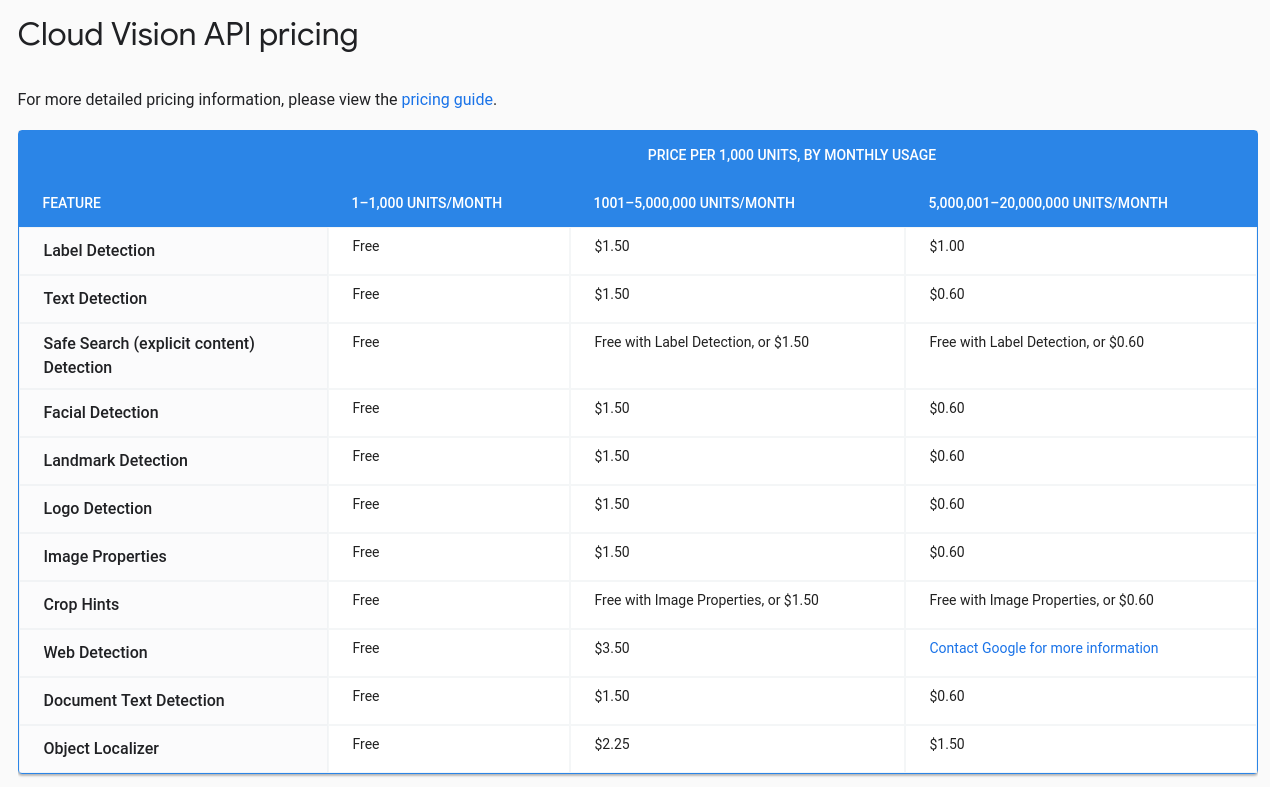The width and height of the screenshot is (1270, 787).
Task: Select the Label Detection row label
Action: pos(99,250)
